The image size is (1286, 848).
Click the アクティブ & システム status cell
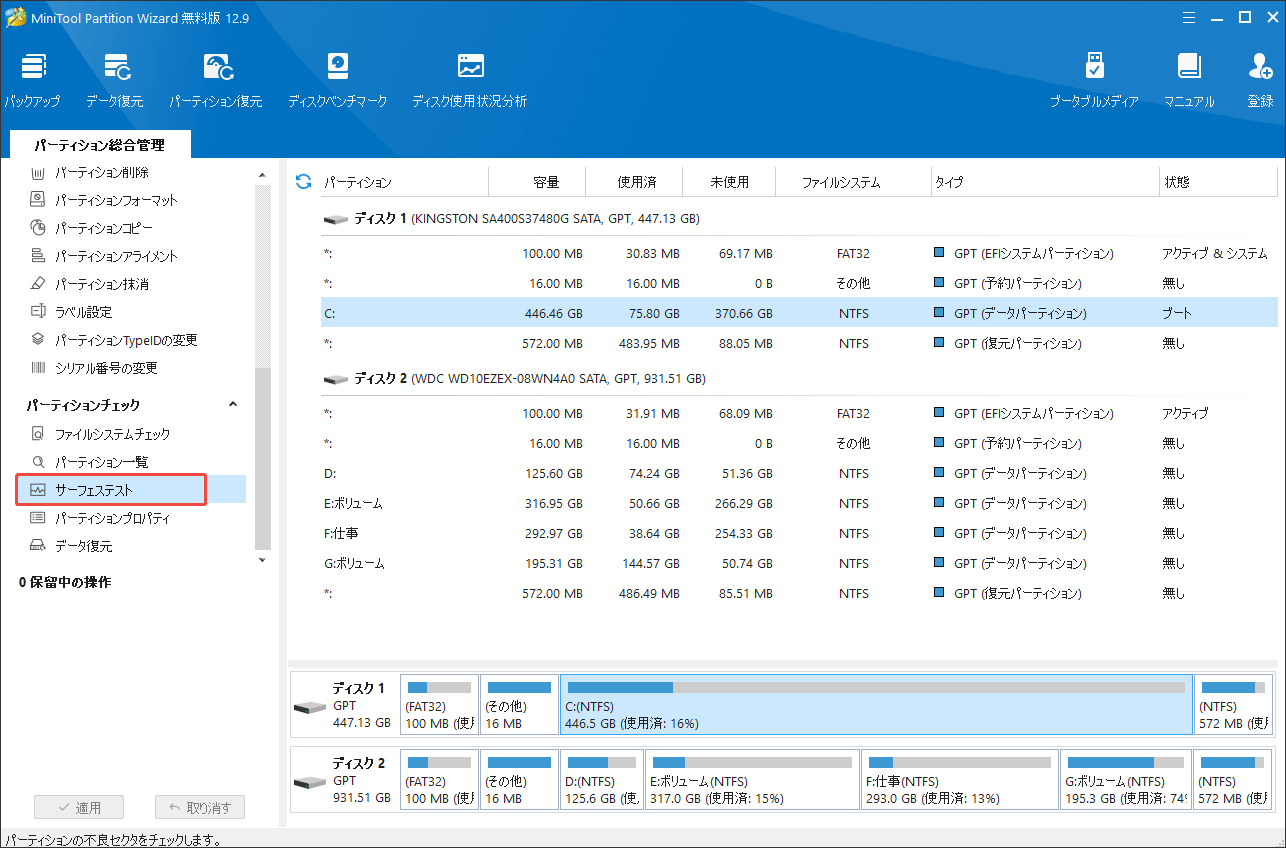1215,253
